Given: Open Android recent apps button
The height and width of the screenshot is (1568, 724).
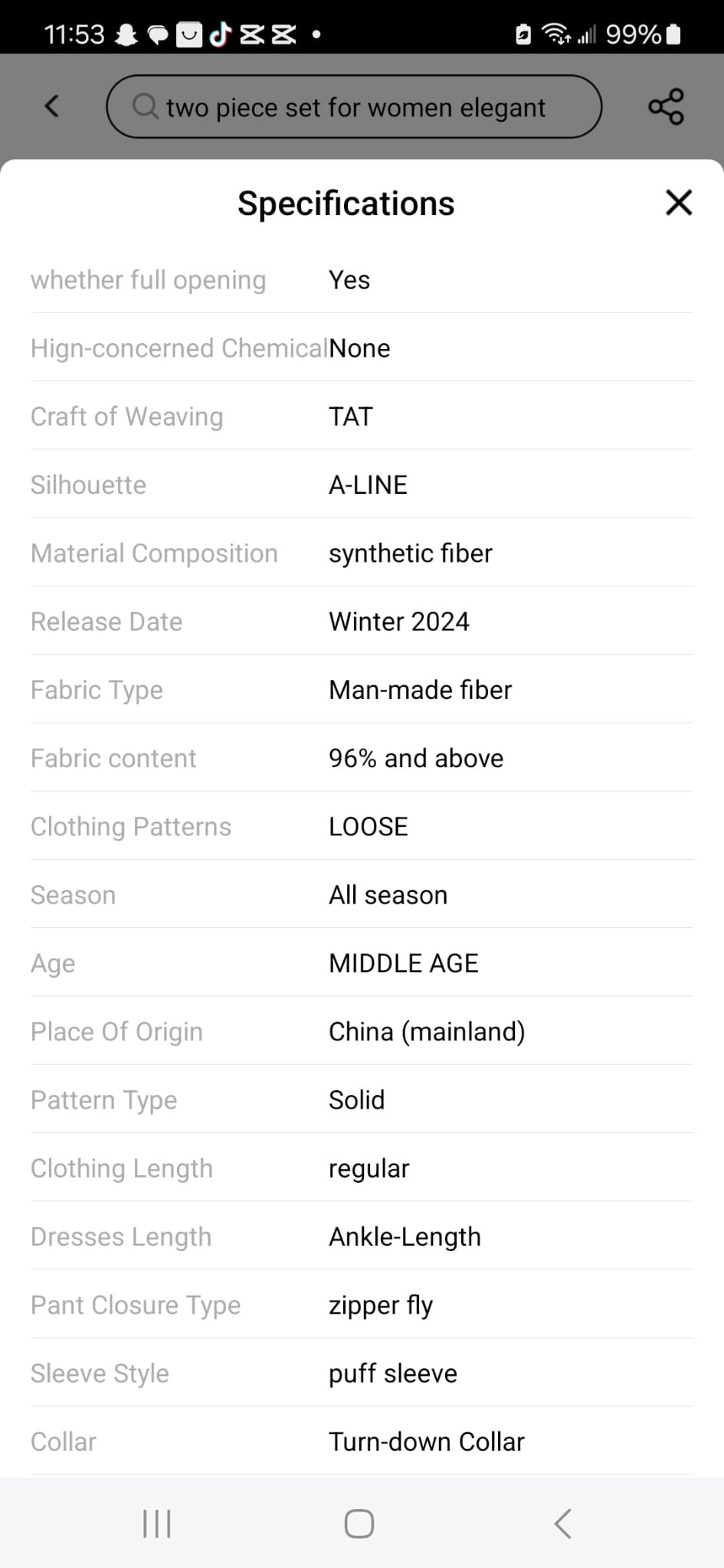Looking at the screenshot, I should (157, 1523).
